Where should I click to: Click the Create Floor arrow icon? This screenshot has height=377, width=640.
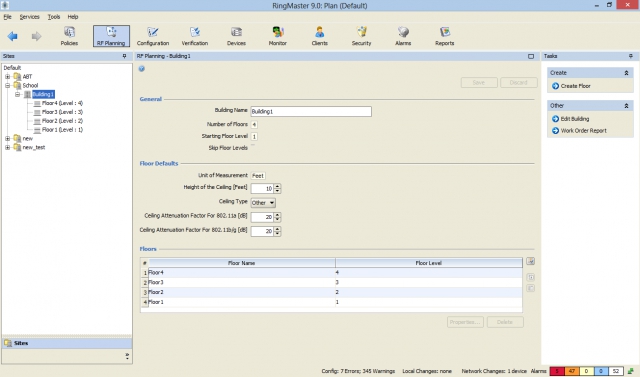556,86
